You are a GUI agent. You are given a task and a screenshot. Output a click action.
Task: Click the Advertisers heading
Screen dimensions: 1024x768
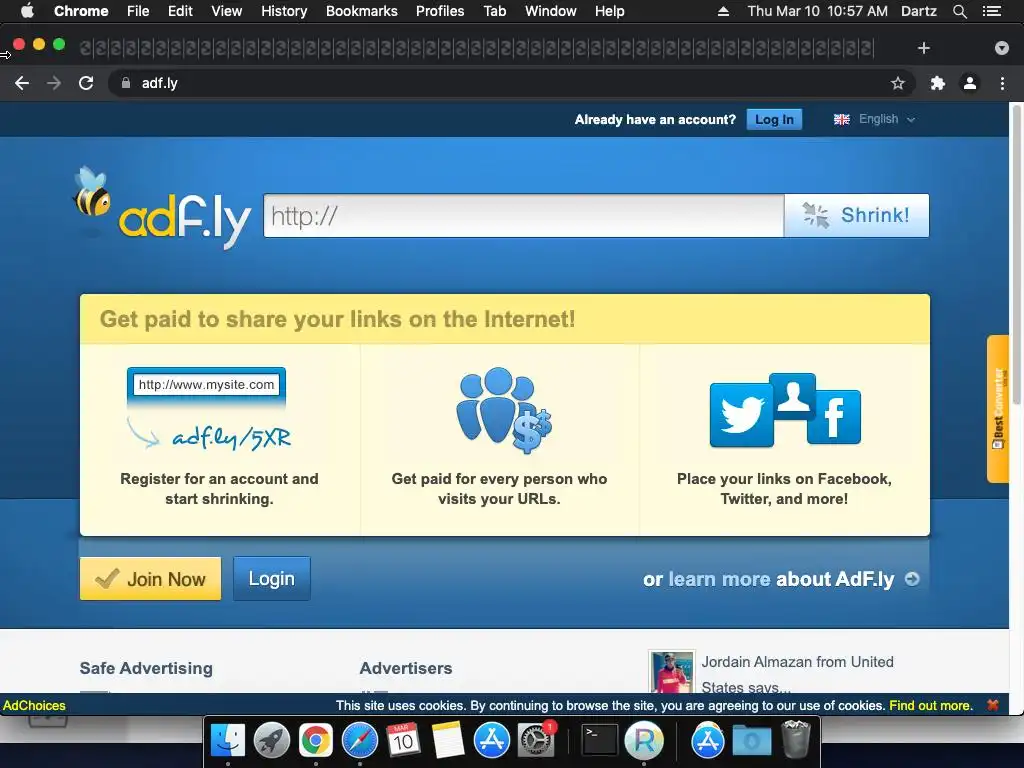pyautogui.click(x=406, y=668)
